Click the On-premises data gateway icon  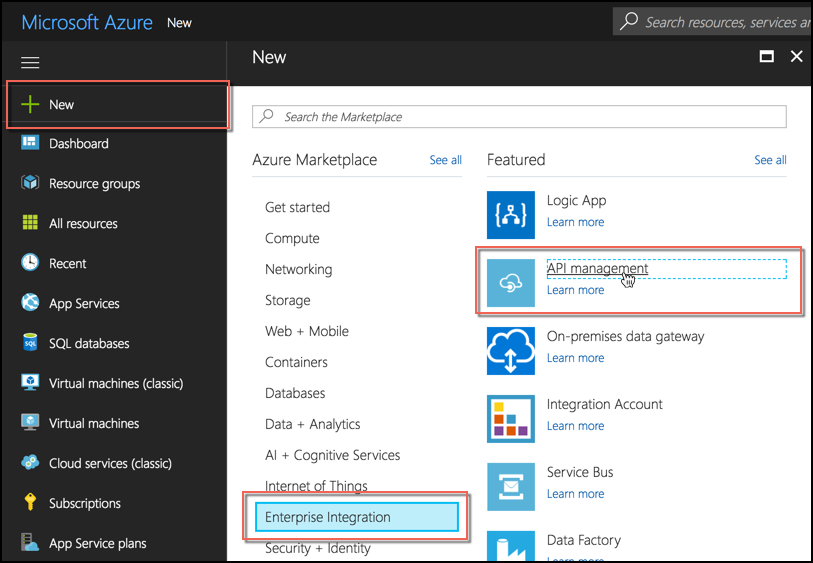(x=511, y=351)
